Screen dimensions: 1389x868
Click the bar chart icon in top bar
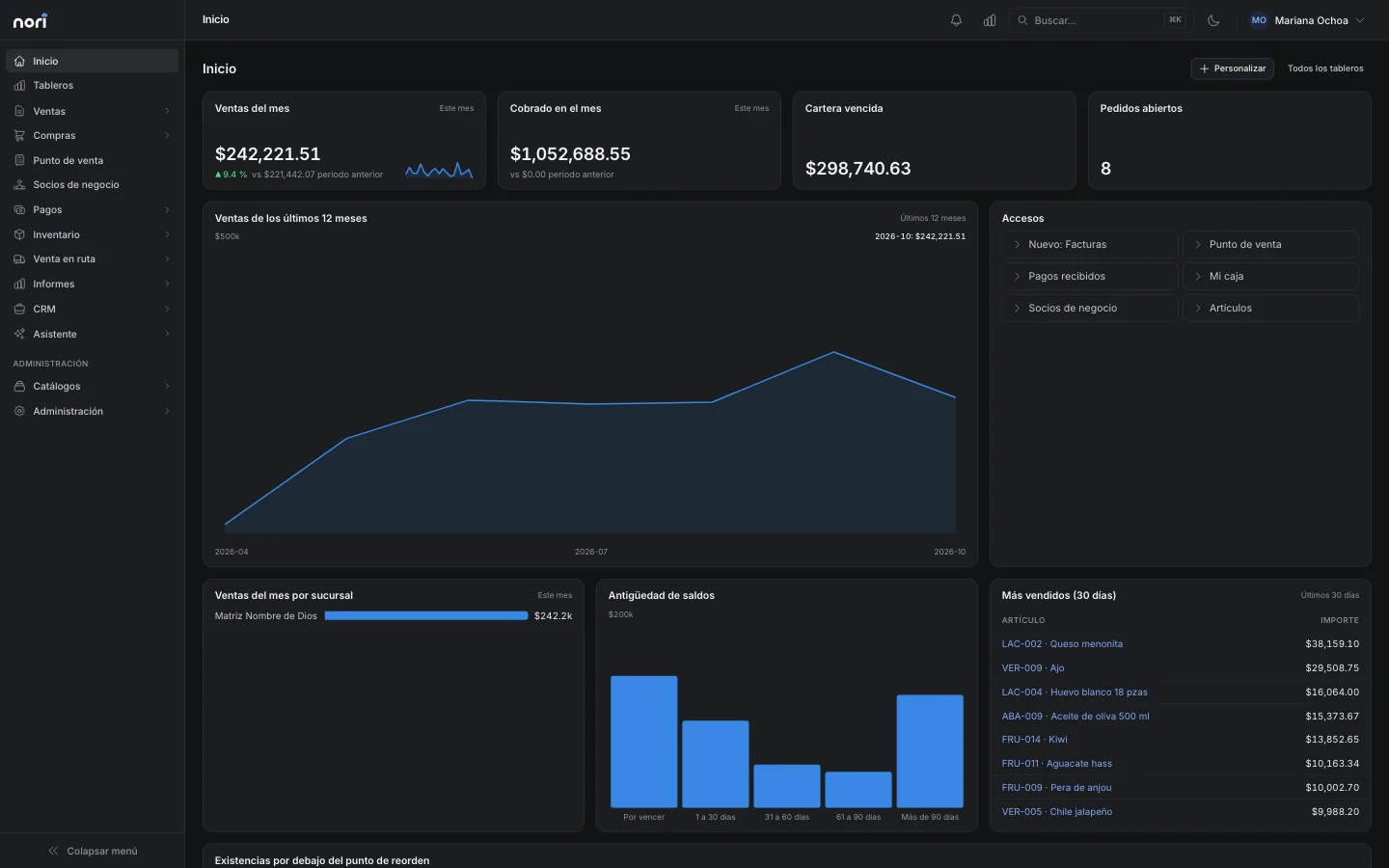click(990, 20)
